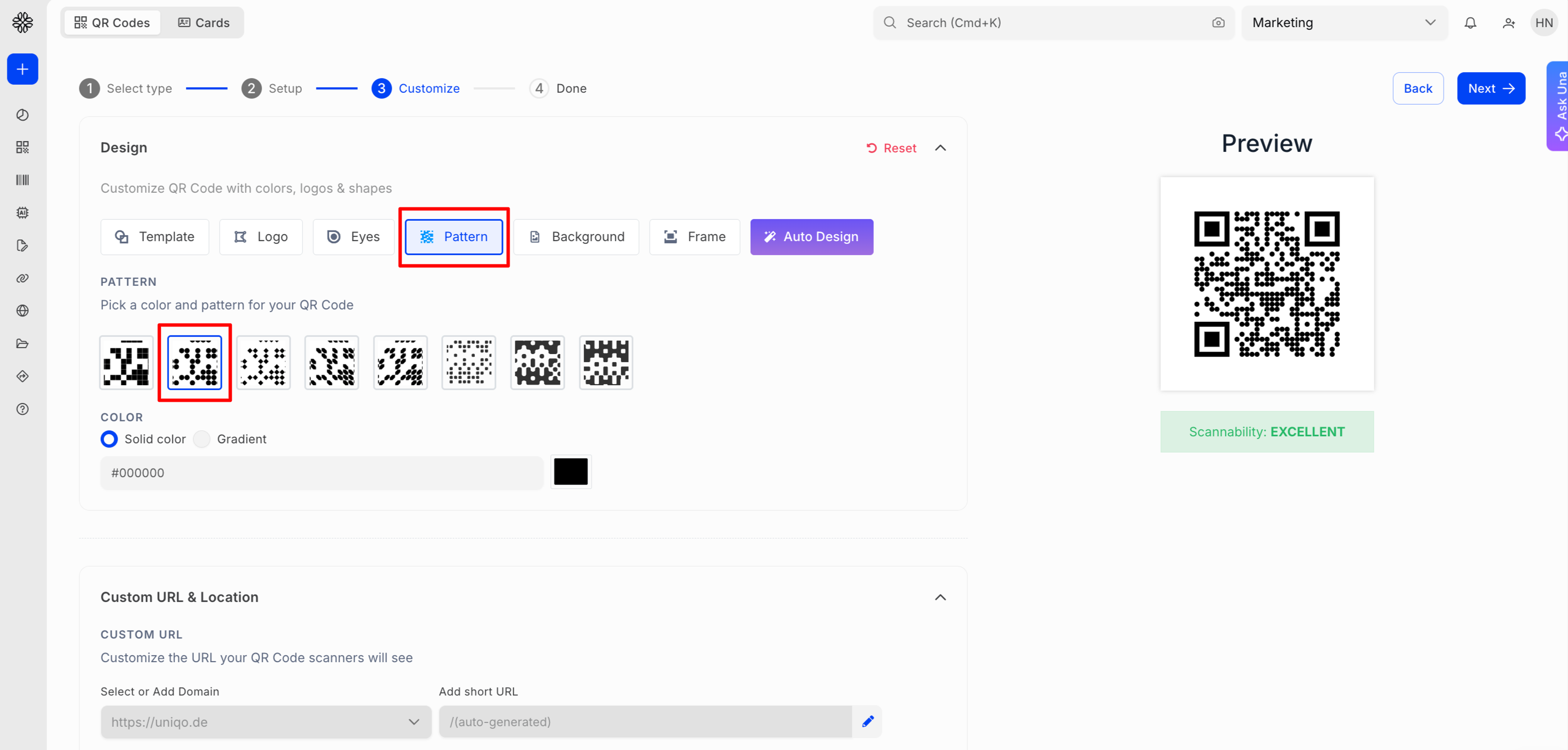Open the HN profile avatar

[1543, 22]
